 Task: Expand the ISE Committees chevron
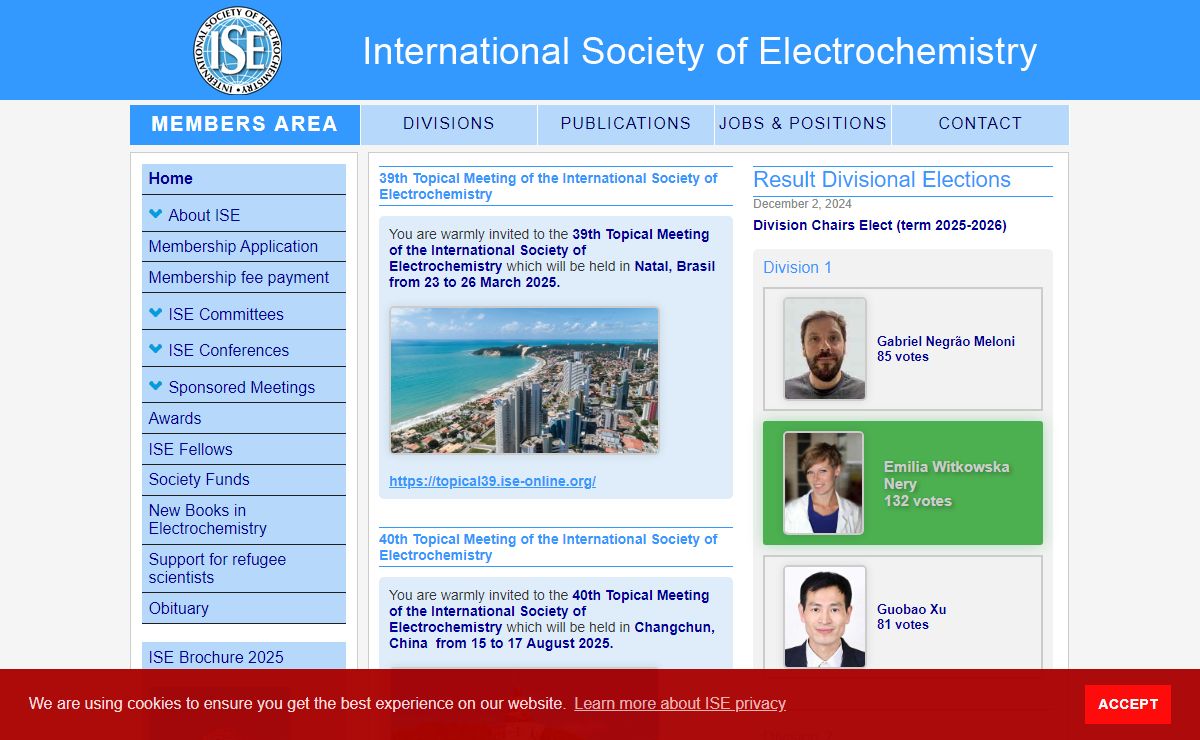click(156, 313)
